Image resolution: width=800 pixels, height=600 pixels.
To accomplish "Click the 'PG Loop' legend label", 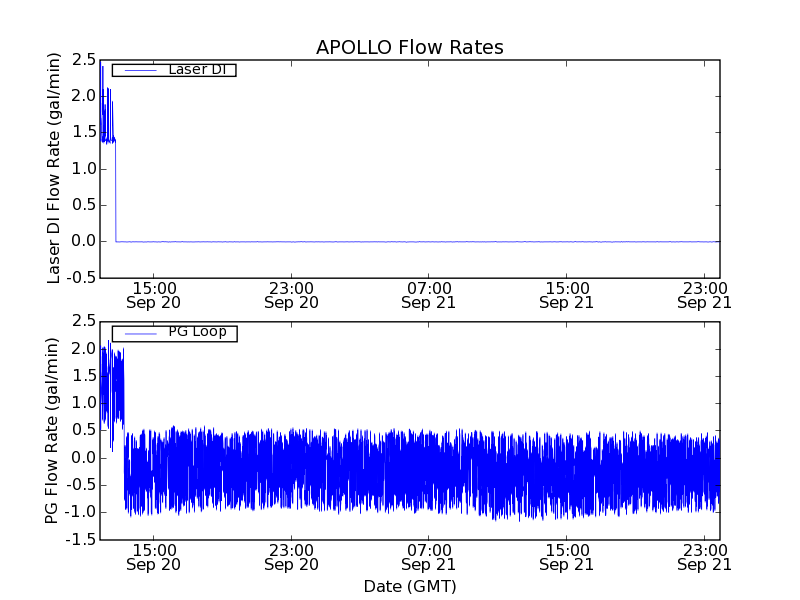I will coord(197,332).
